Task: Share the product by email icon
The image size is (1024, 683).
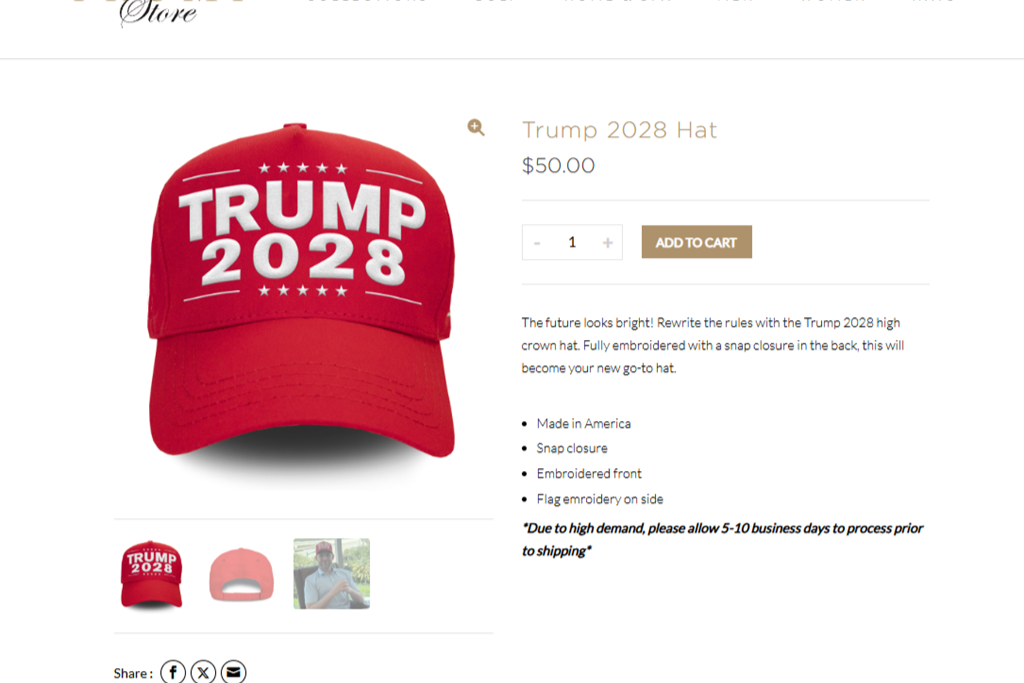Action: [233, 672]
